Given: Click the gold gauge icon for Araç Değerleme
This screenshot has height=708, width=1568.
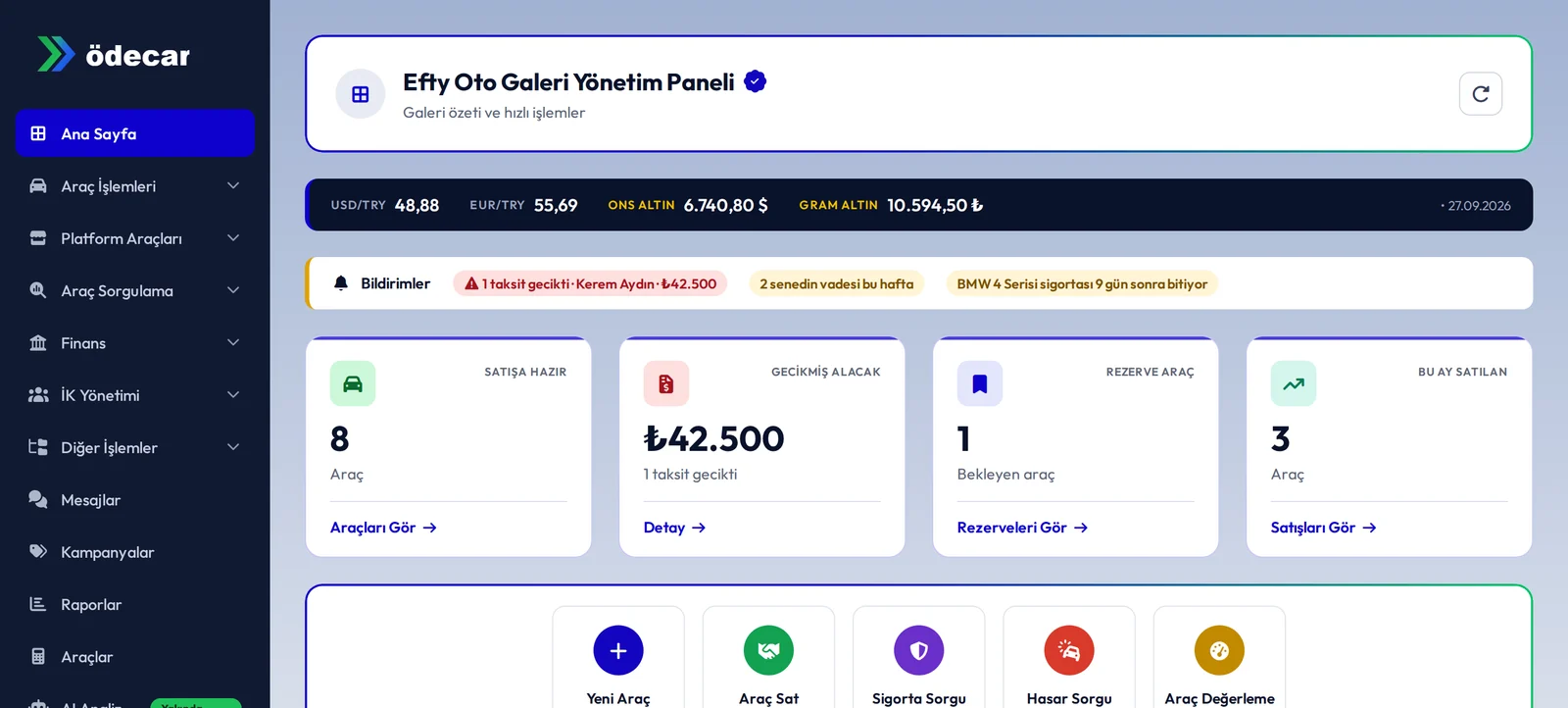Looking at the screenshot, I should pyautogui.click(x=1219, y=650).
